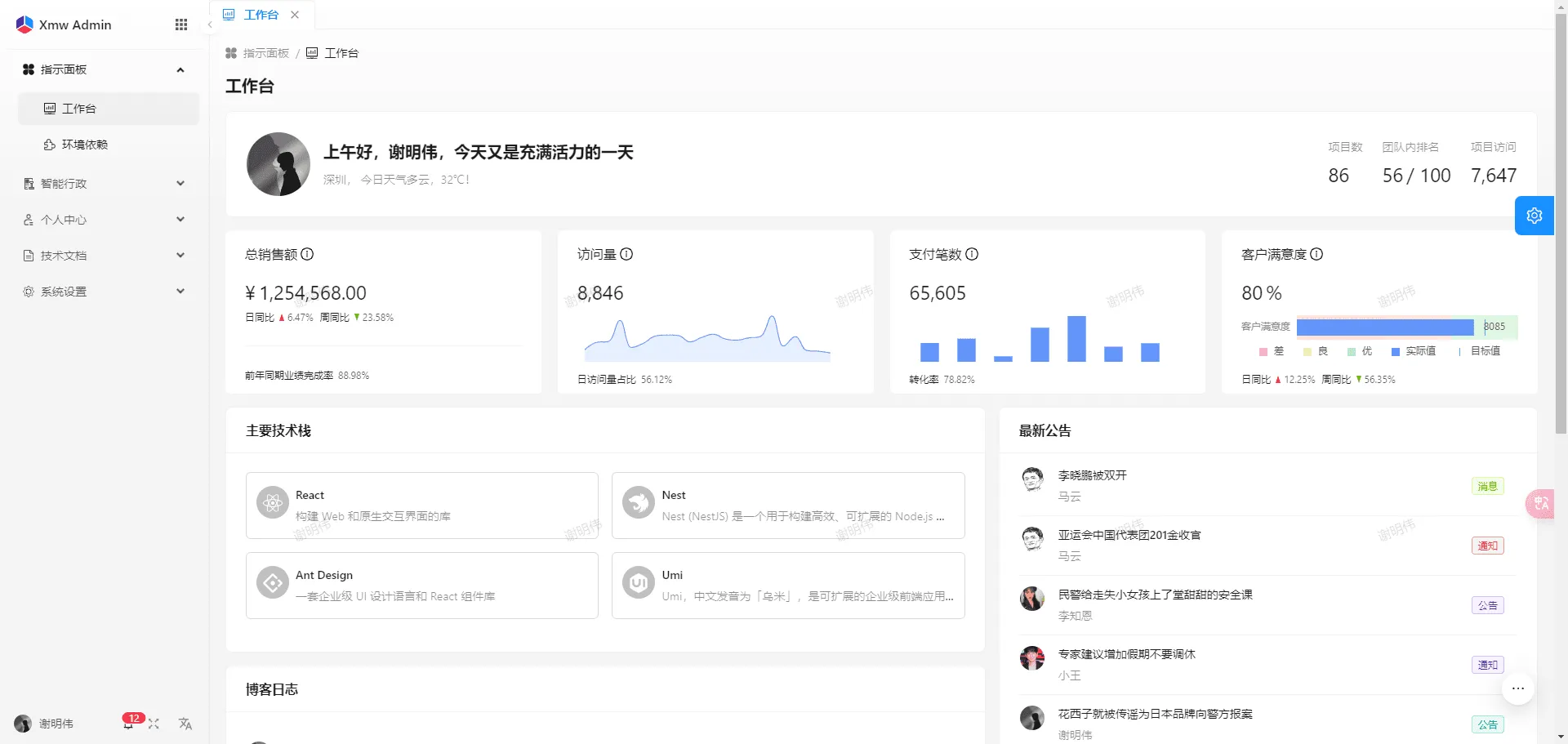
Task: Click the pink 差 legend swatch
Action: 1263,352
